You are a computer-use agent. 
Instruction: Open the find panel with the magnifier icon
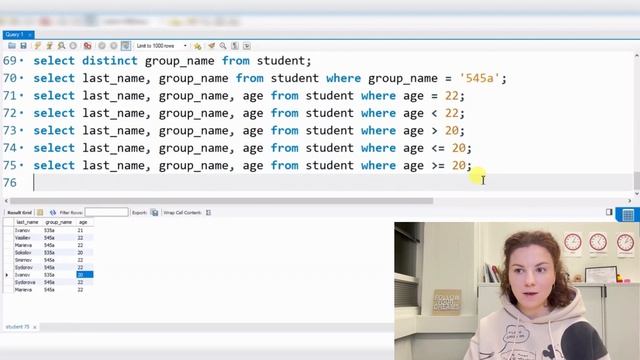pos(223,46)
